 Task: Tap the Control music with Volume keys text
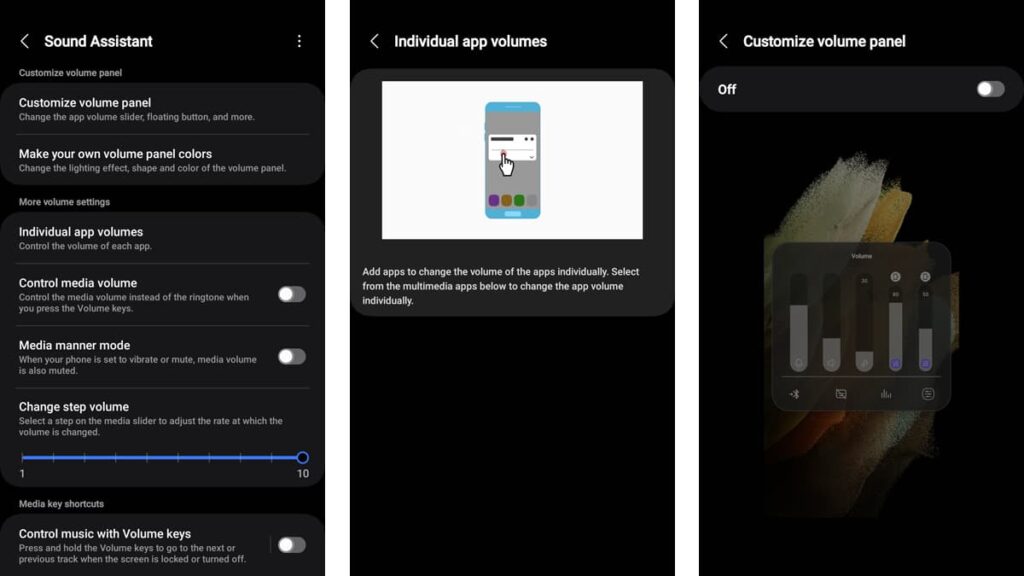click(105, 534)
